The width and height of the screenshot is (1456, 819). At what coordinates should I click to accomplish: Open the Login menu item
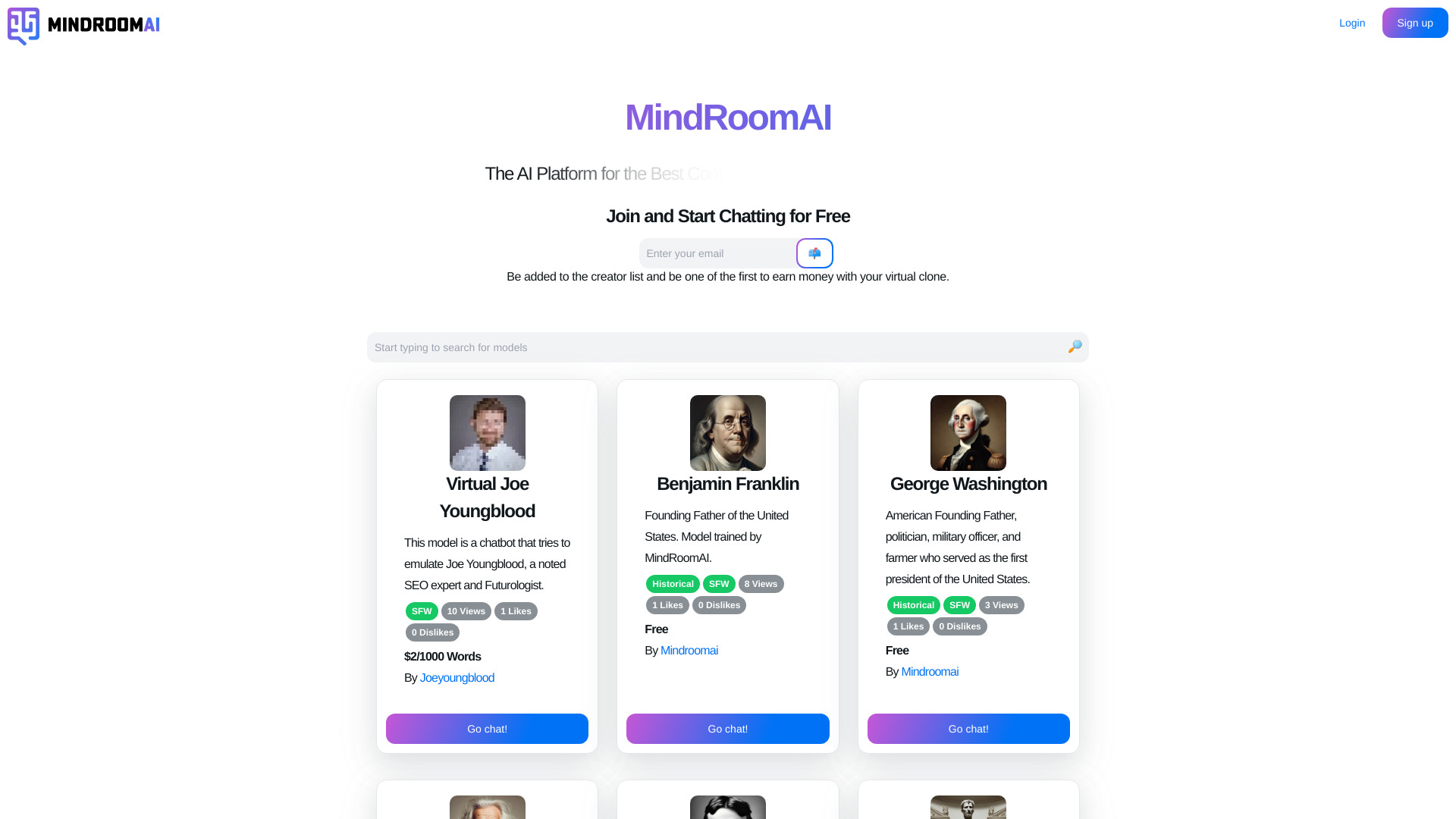(x=1352, y=22)
